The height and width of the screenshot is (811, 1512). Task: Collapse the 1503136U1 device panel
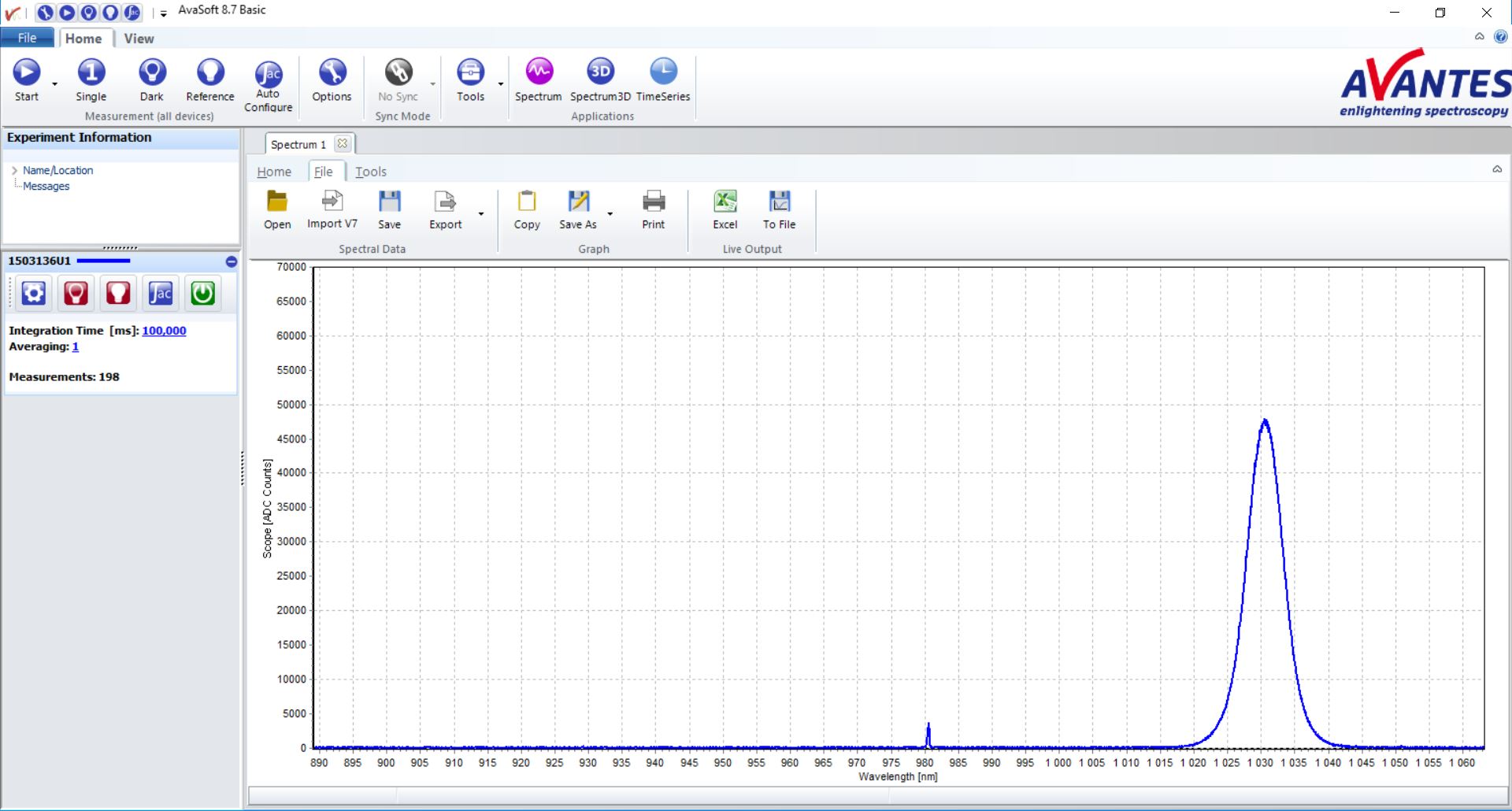pos(231,261)
